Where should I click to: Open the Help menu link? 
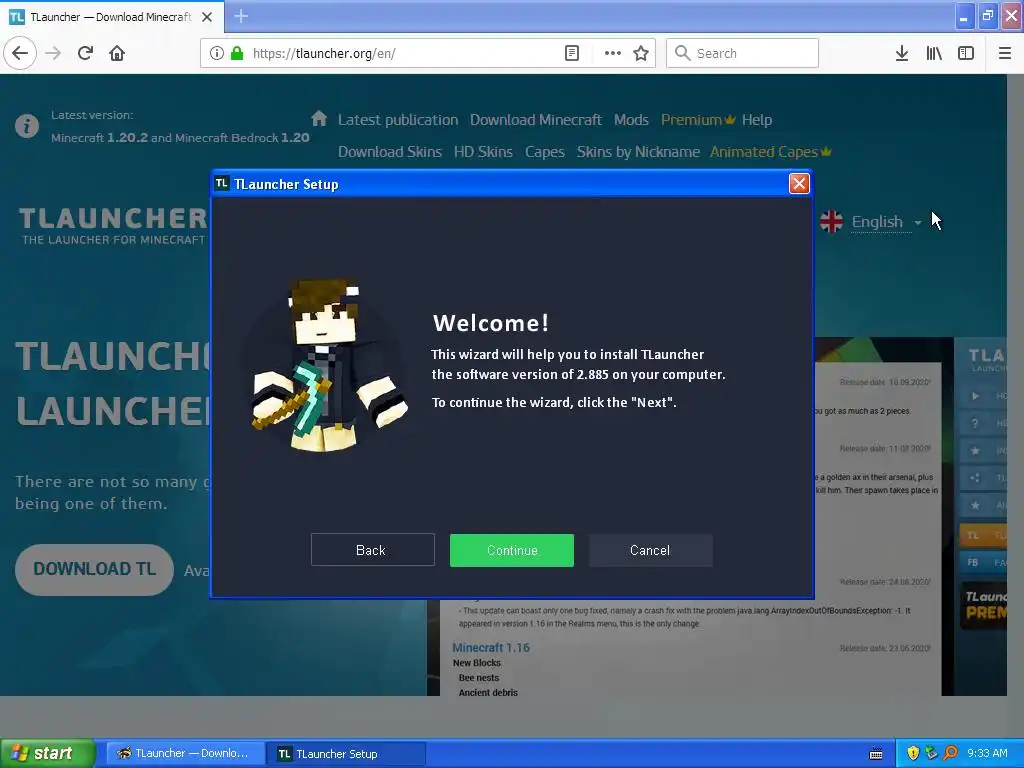(x=757, y=120)
